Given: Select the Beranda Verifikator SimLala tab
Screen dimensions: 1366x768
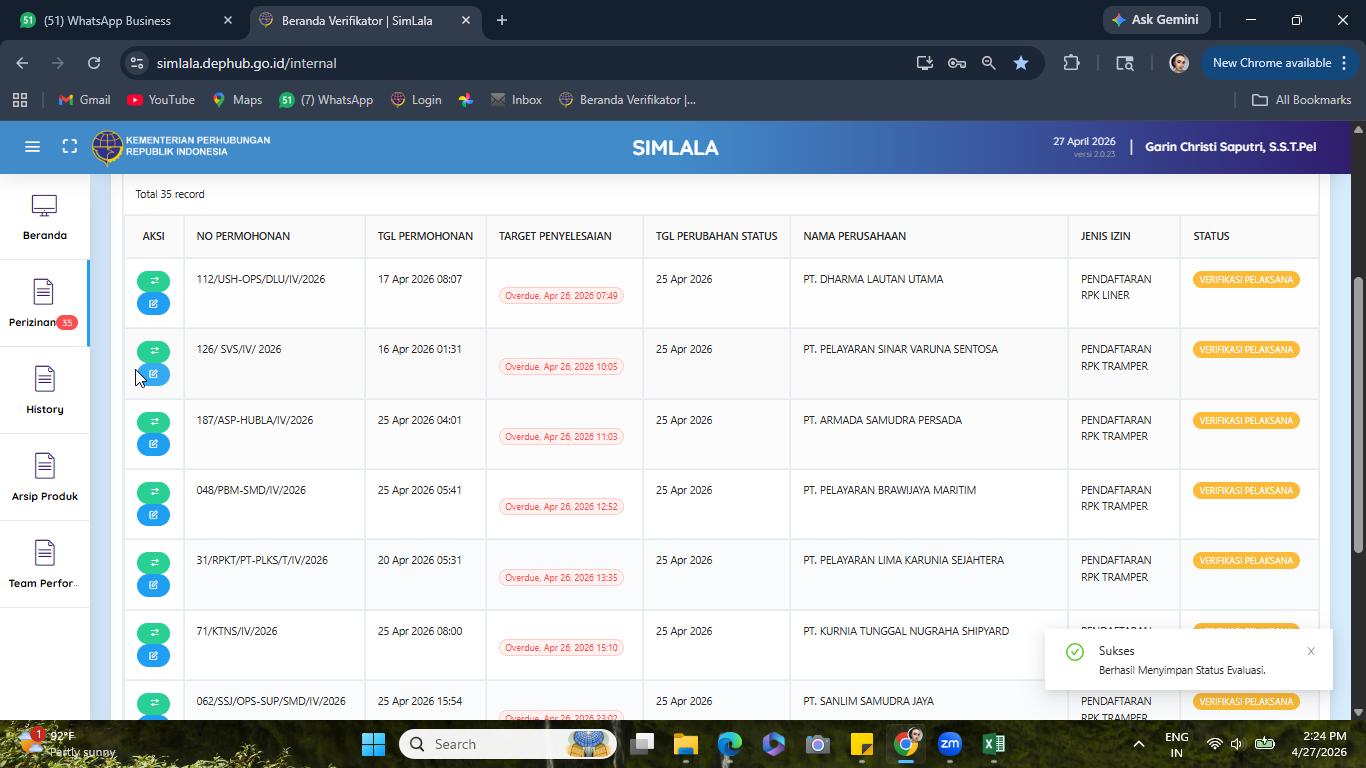Looking at the screenshot, I should click(365, 20).
